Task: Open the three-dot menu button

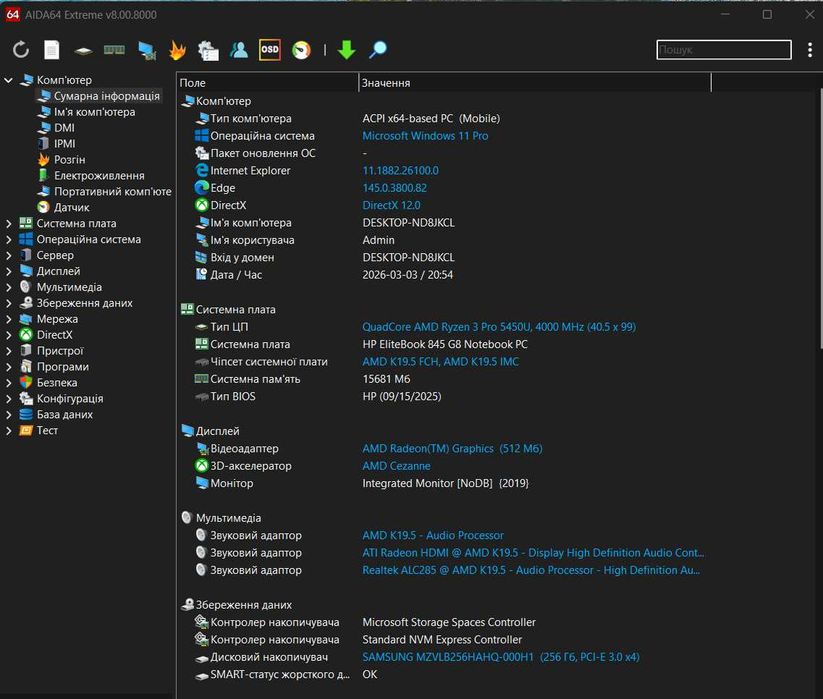Action: [x=810, y=50]
